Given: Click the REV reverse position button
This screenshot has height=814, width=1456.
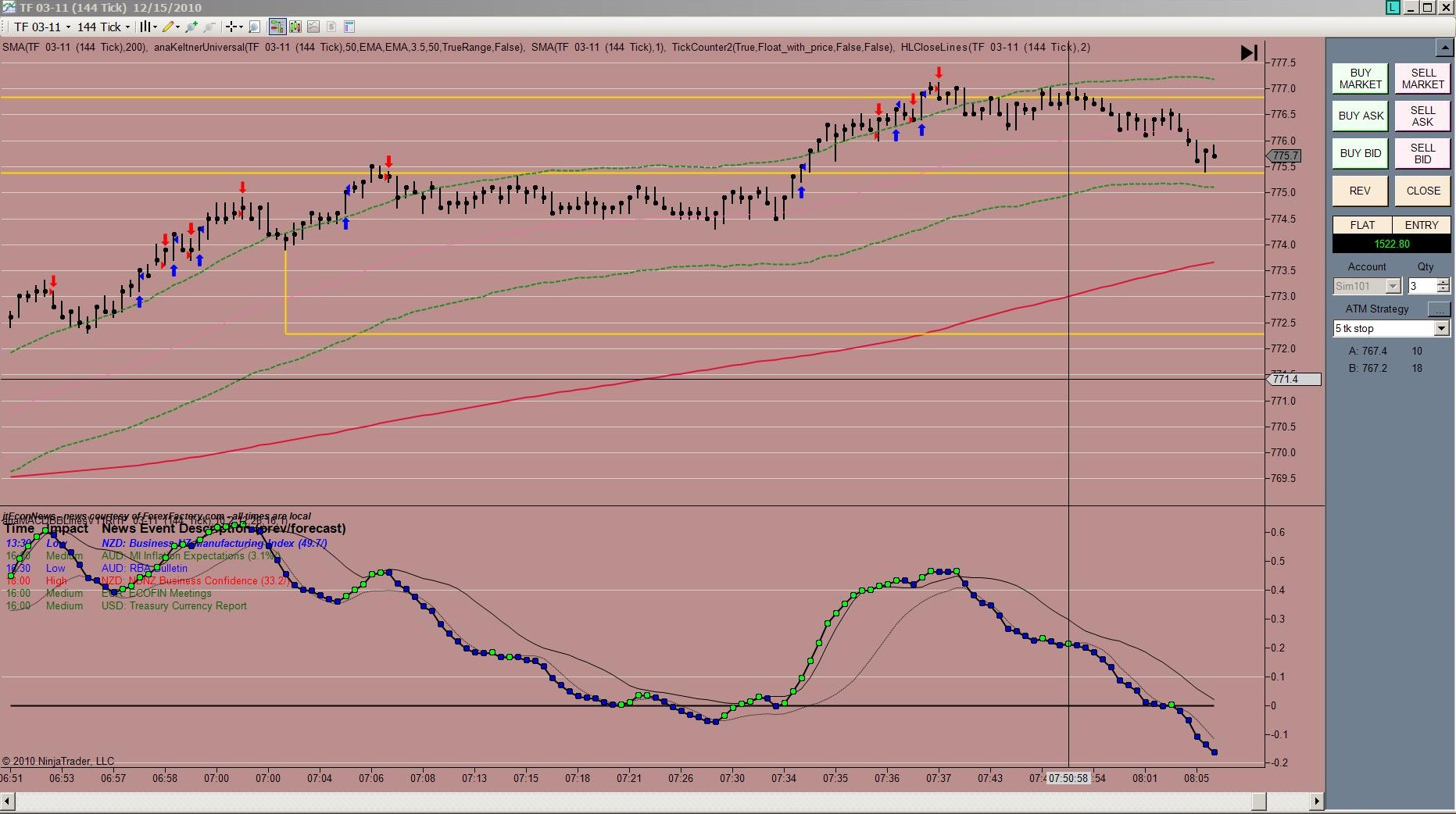Looking at the screenshot, I should [x=1360, y=191].
